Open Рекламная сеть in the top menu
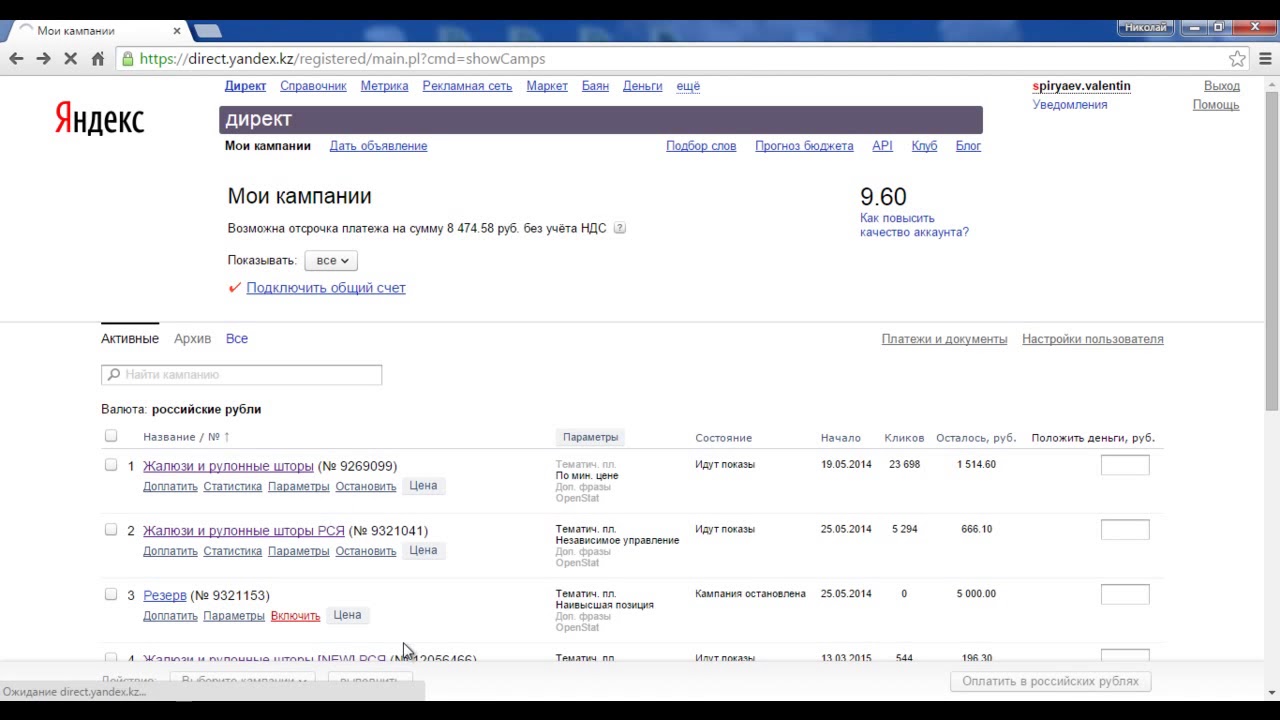Viewport: 1280px width, 720px height. pos(467,86)
